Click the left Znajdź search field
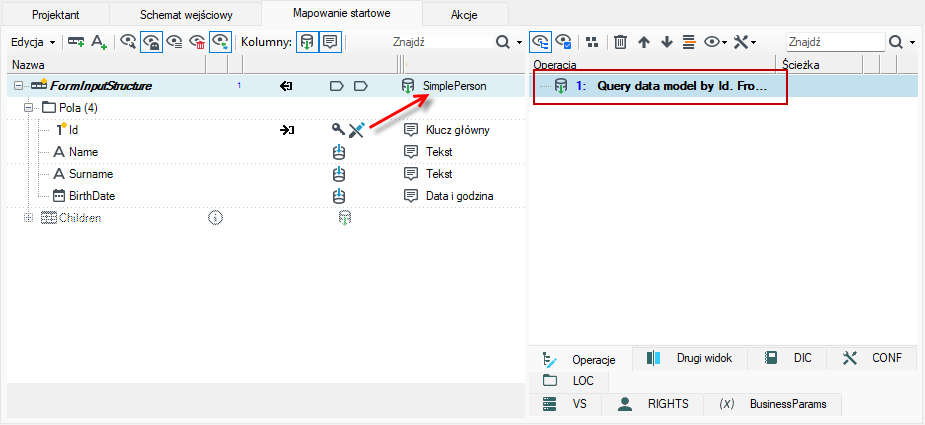925x425 pixels. 441,42
